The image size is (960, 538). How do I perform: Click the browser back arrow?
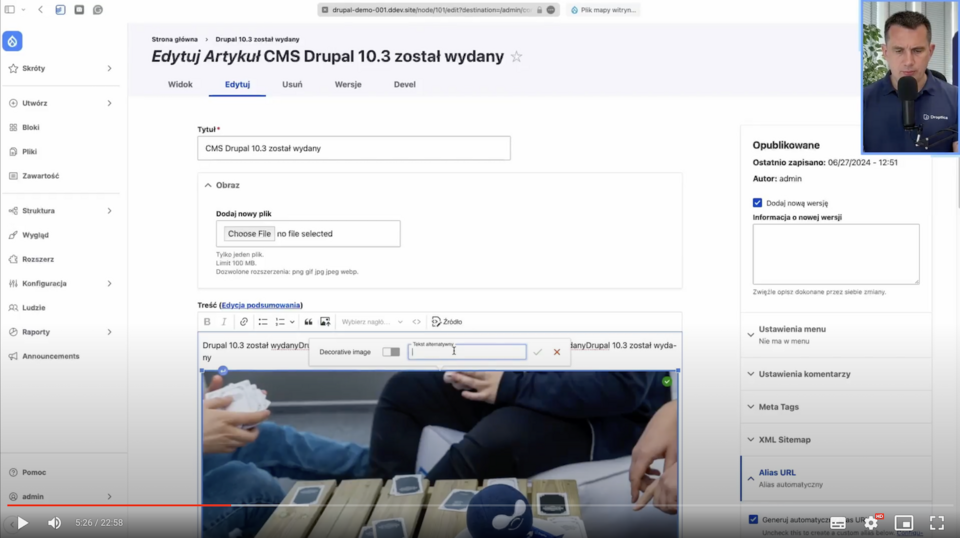(40, 10)
